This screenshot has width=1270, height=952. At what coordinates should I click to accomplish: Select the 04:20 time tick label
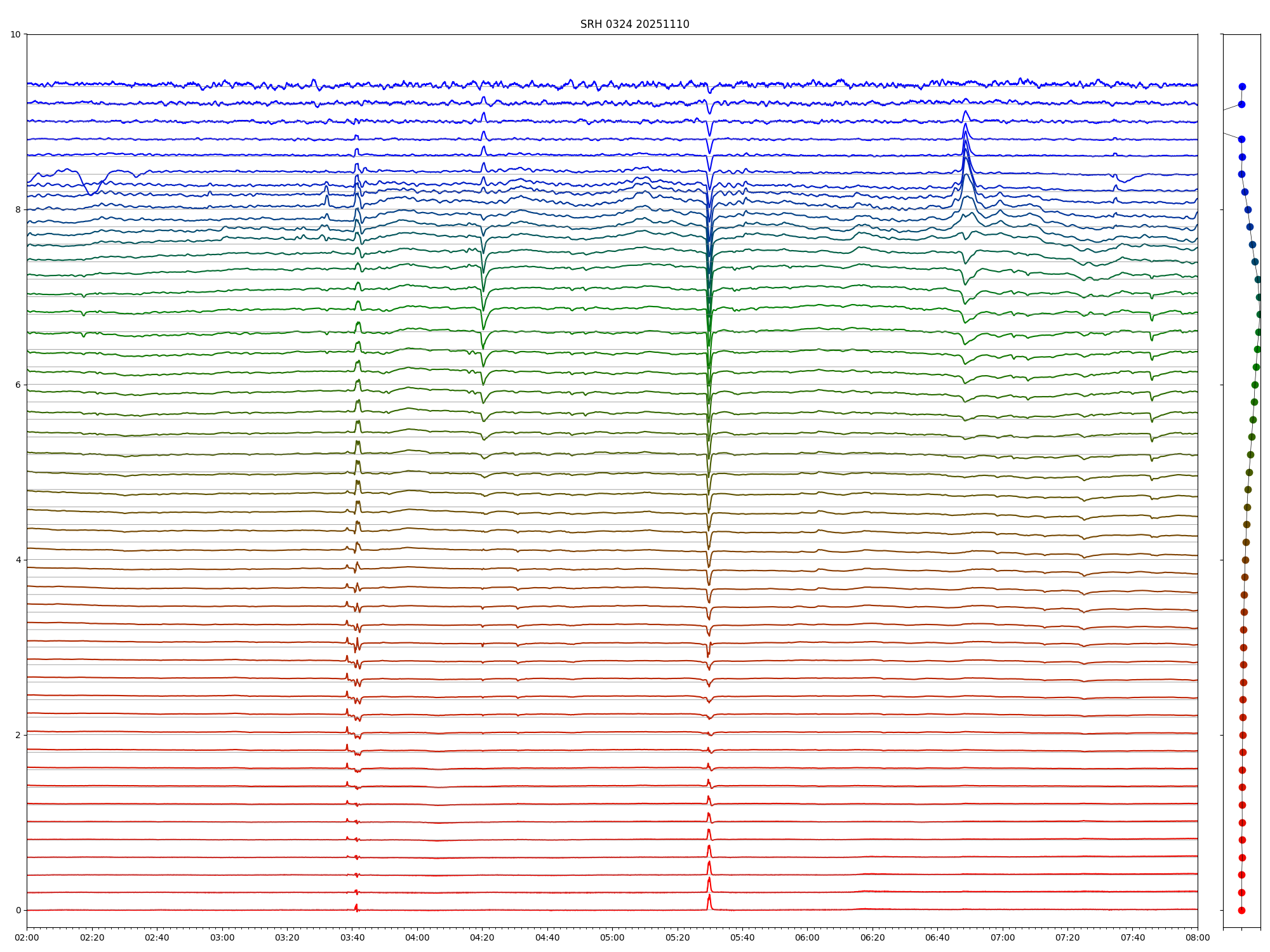[482, 937]
